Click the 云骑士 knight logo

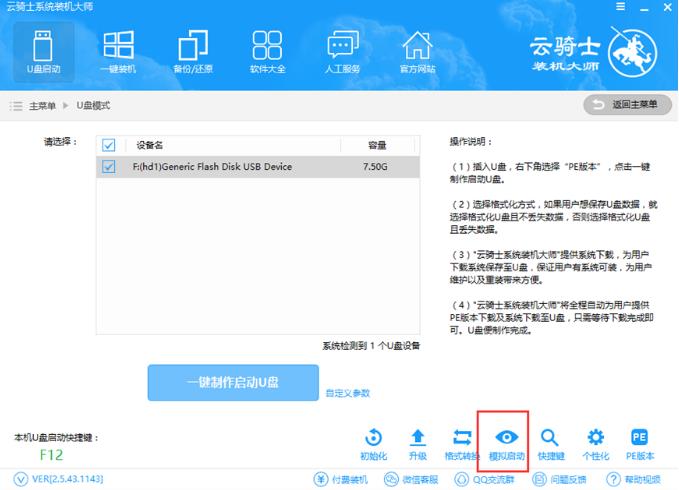[632, 53]
